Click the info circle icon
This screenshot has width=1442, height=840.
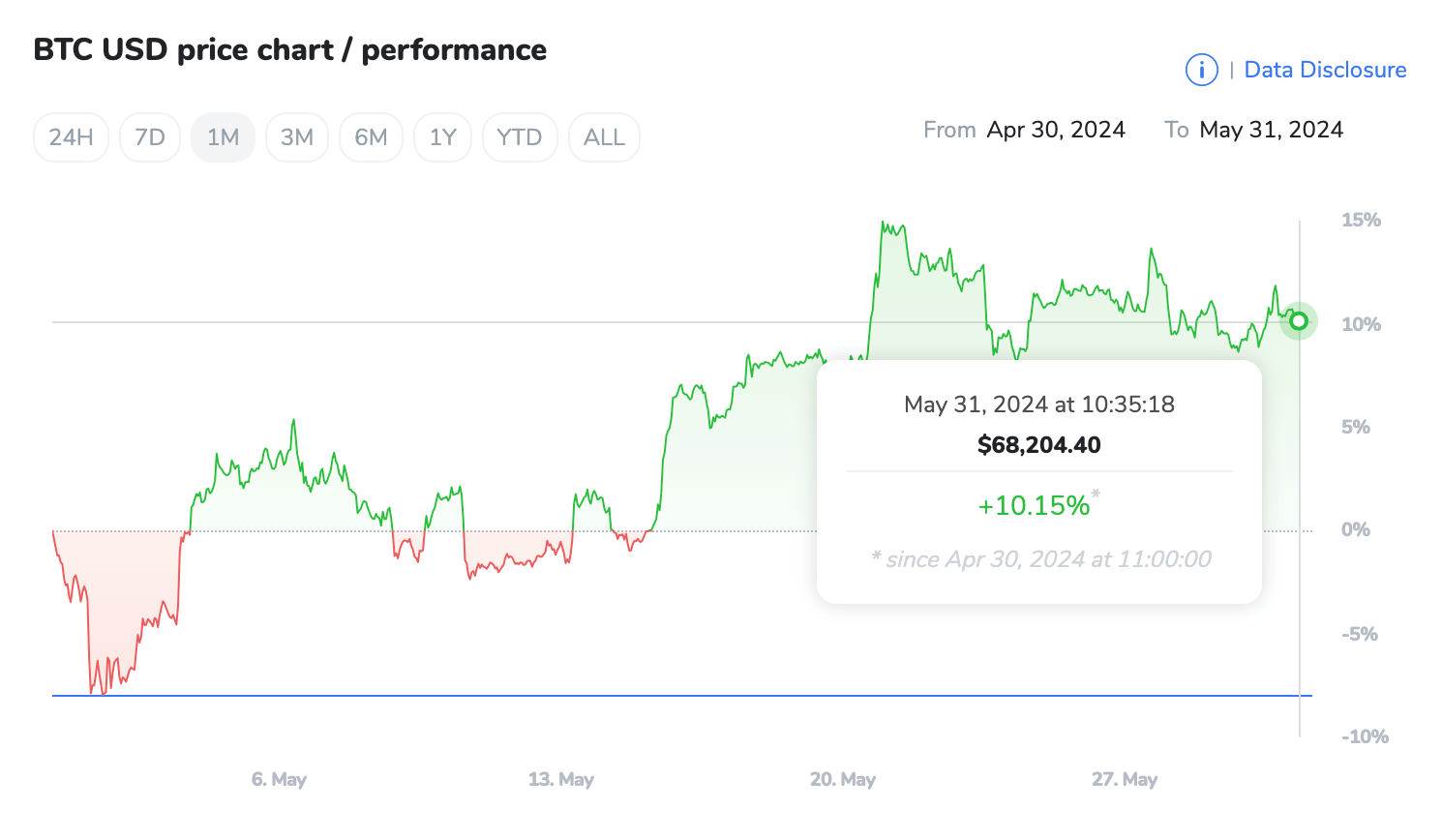click(x=1201, y=70)
